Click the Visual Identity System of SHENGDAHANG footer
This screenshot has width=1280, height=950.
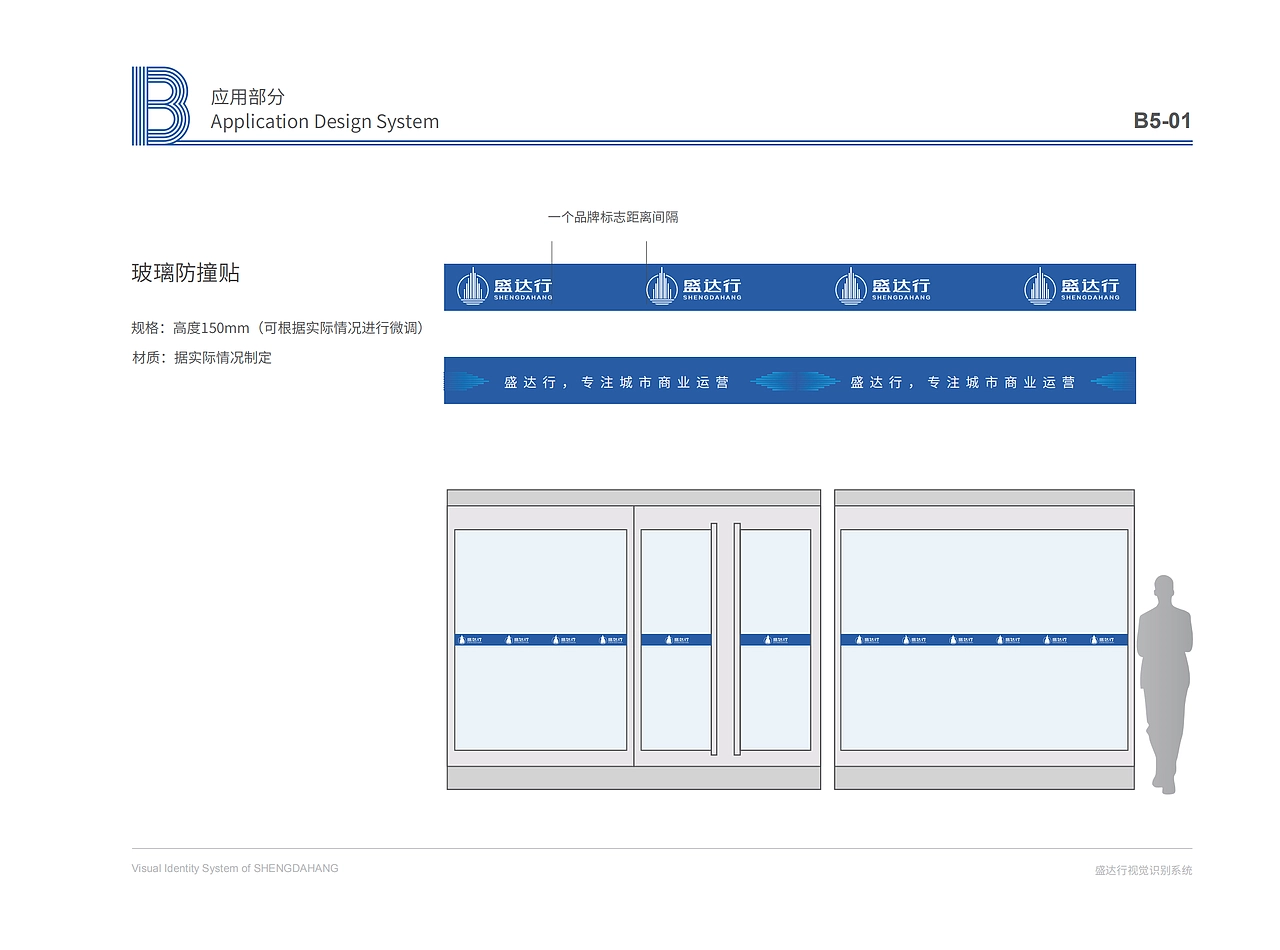235,868
